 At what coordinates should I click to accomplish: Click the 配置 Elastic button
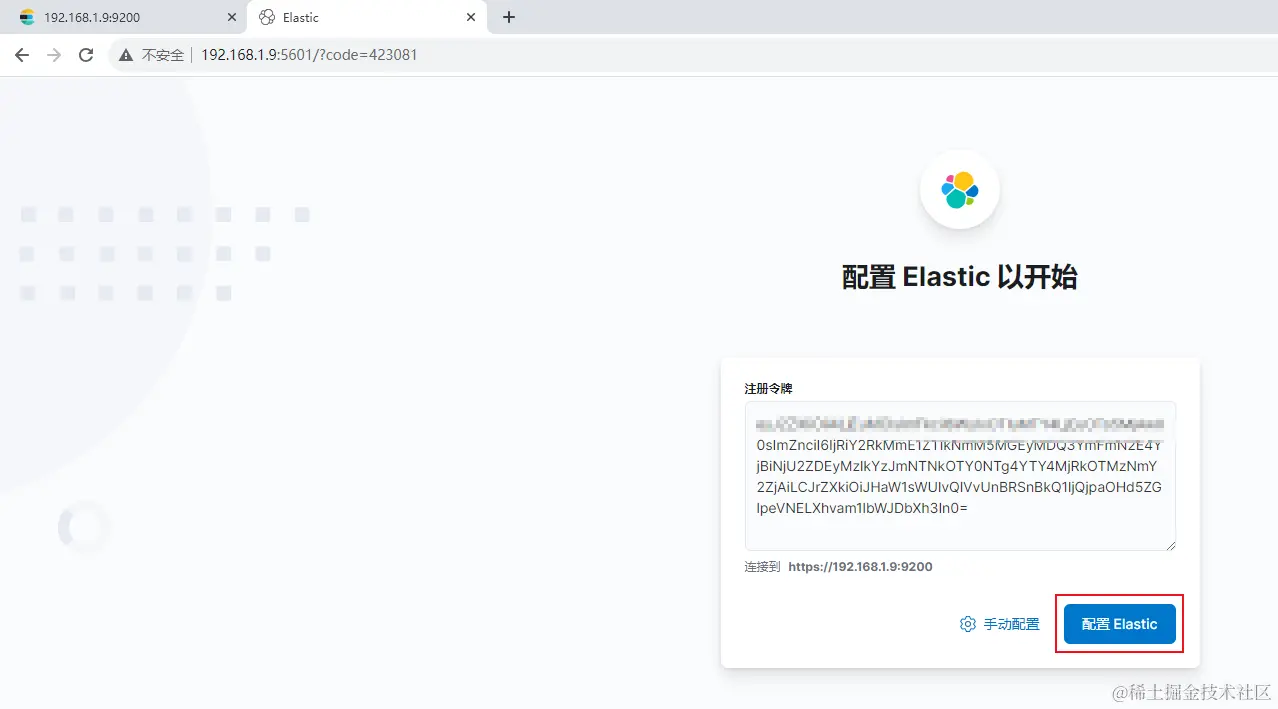pos(1119,624)
